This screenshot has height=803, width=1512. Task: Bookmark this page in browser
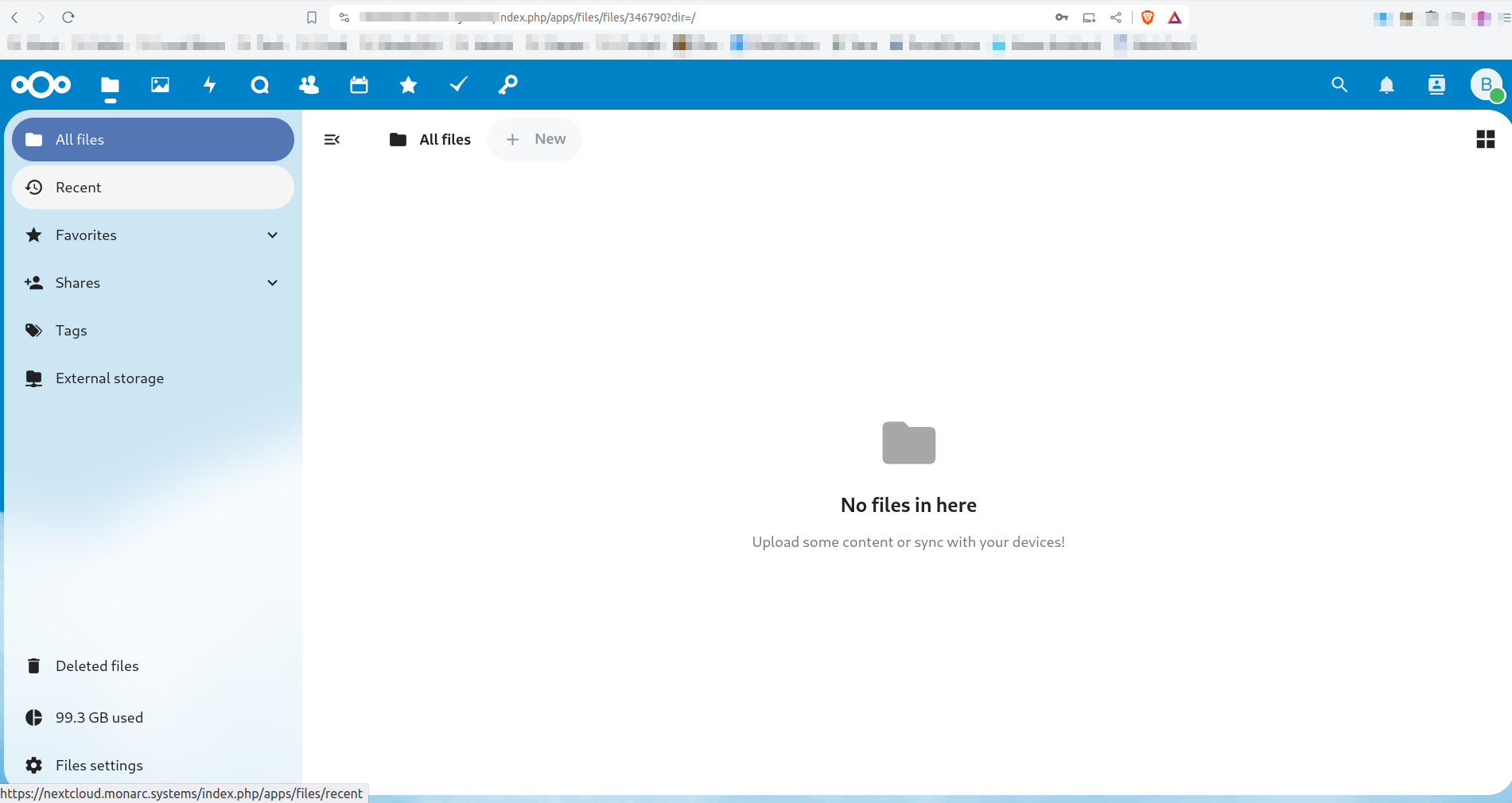(x=312, y=17)
